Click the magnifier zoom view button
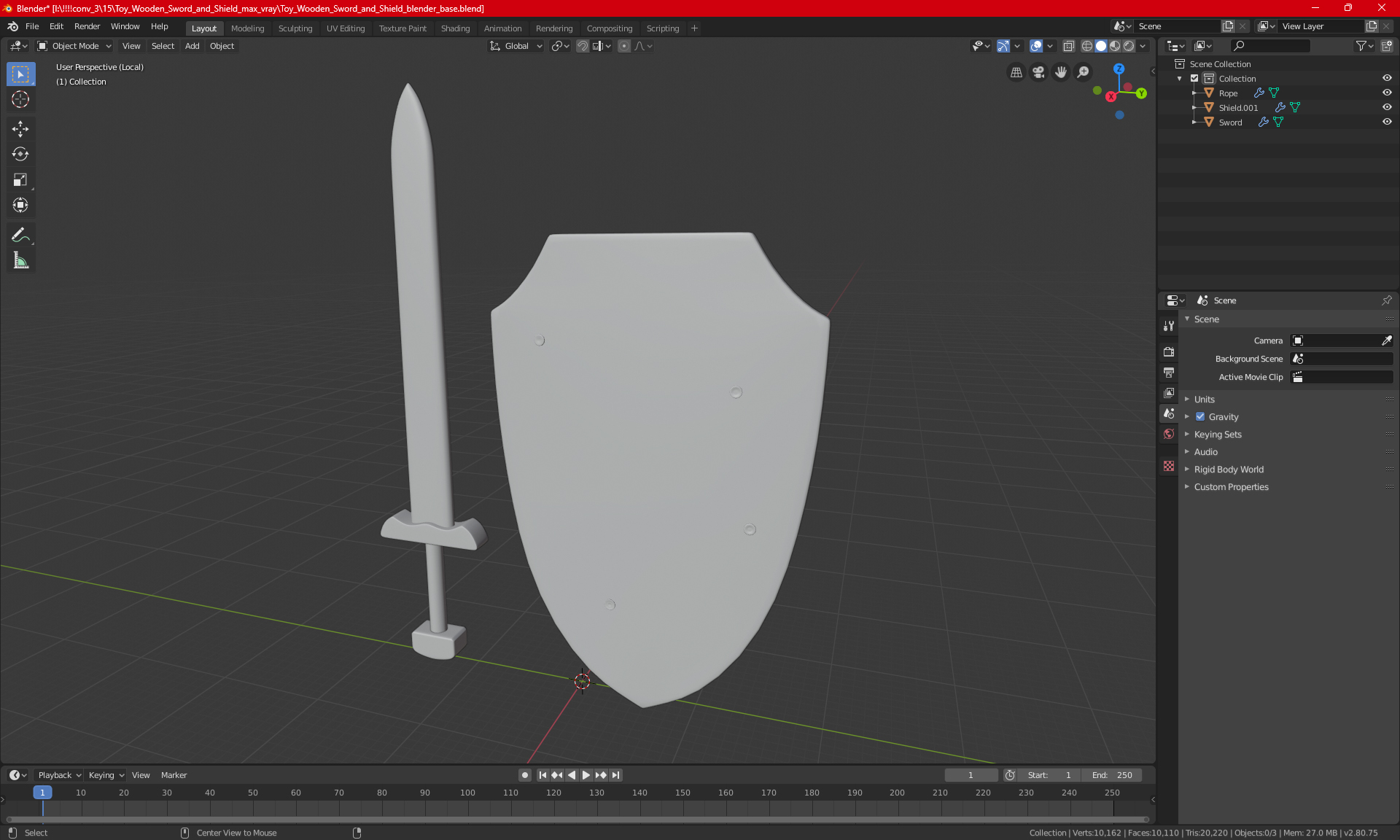1400x840 pixels. pyautogui.click(x=1084, y=72)
